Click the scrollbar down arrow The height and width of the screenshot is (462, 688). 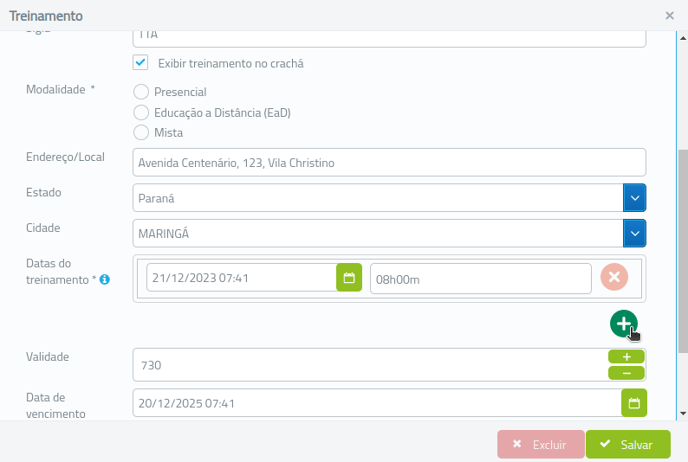tap(683, 413)
